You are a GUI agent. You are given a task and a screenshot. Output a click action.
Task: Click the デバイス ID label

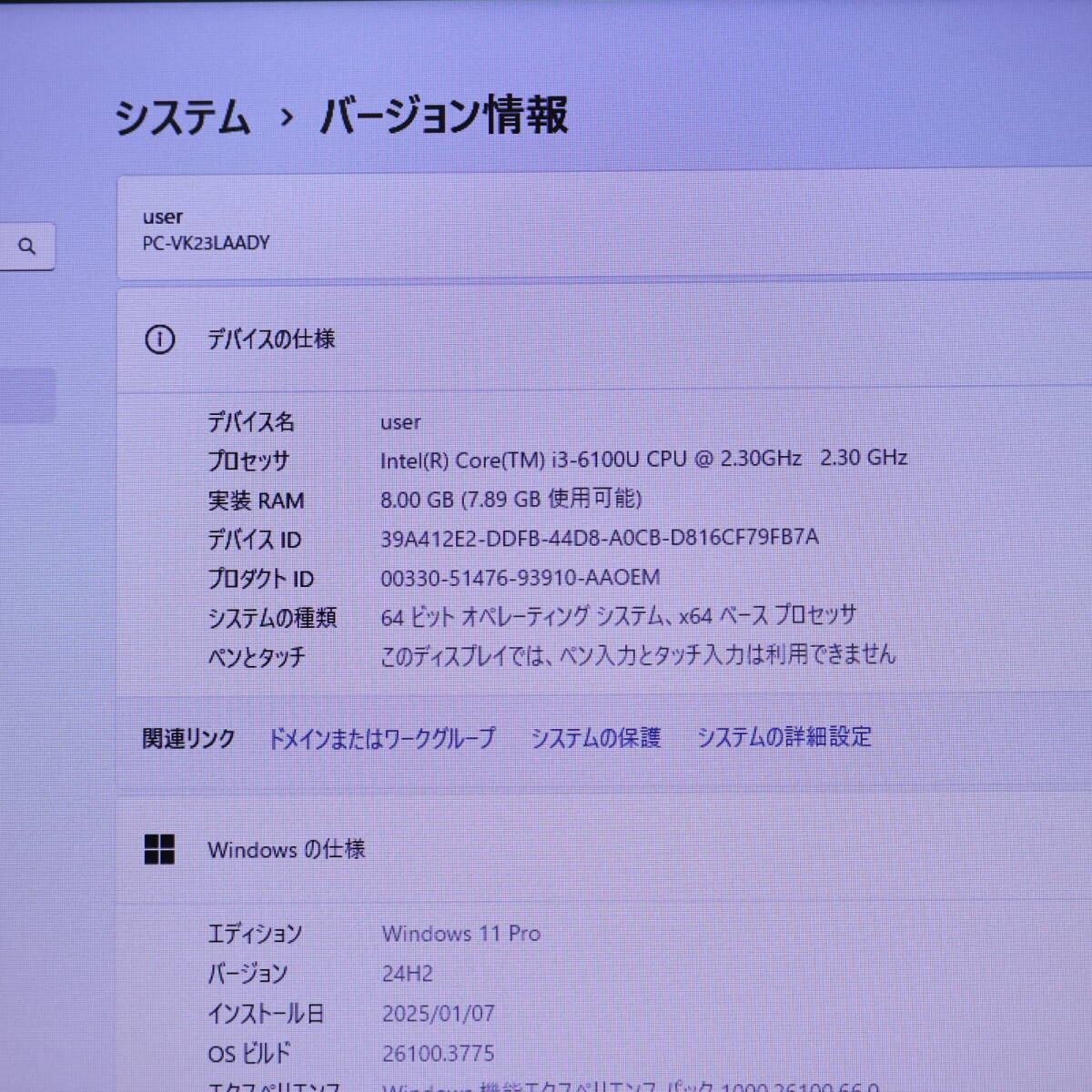coord(254,540)
